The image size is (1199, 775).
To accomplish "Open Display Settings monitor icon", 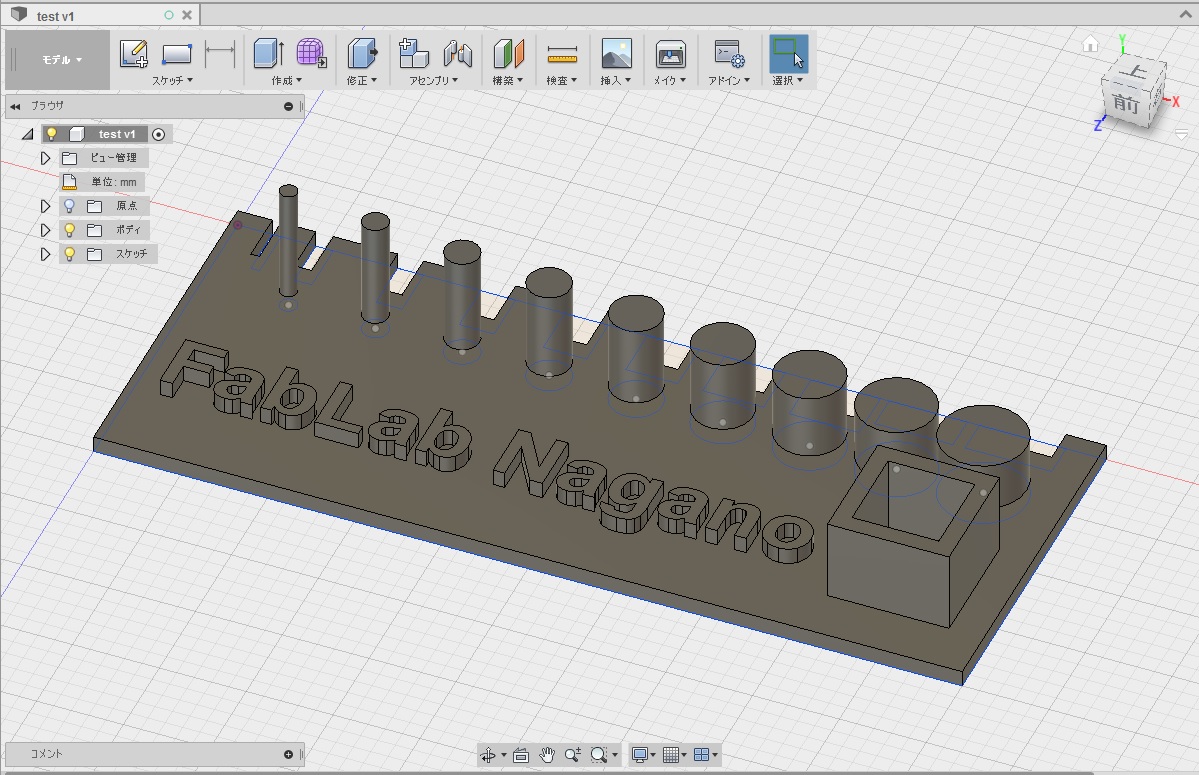I will point(639,755).
